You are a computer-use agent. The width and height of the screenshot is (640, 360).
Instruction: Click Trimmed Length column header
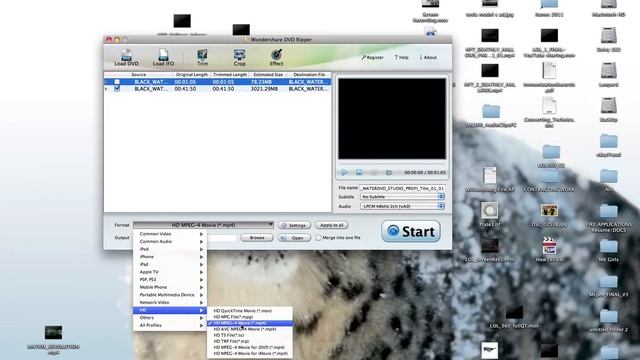(x=230, y=75)
